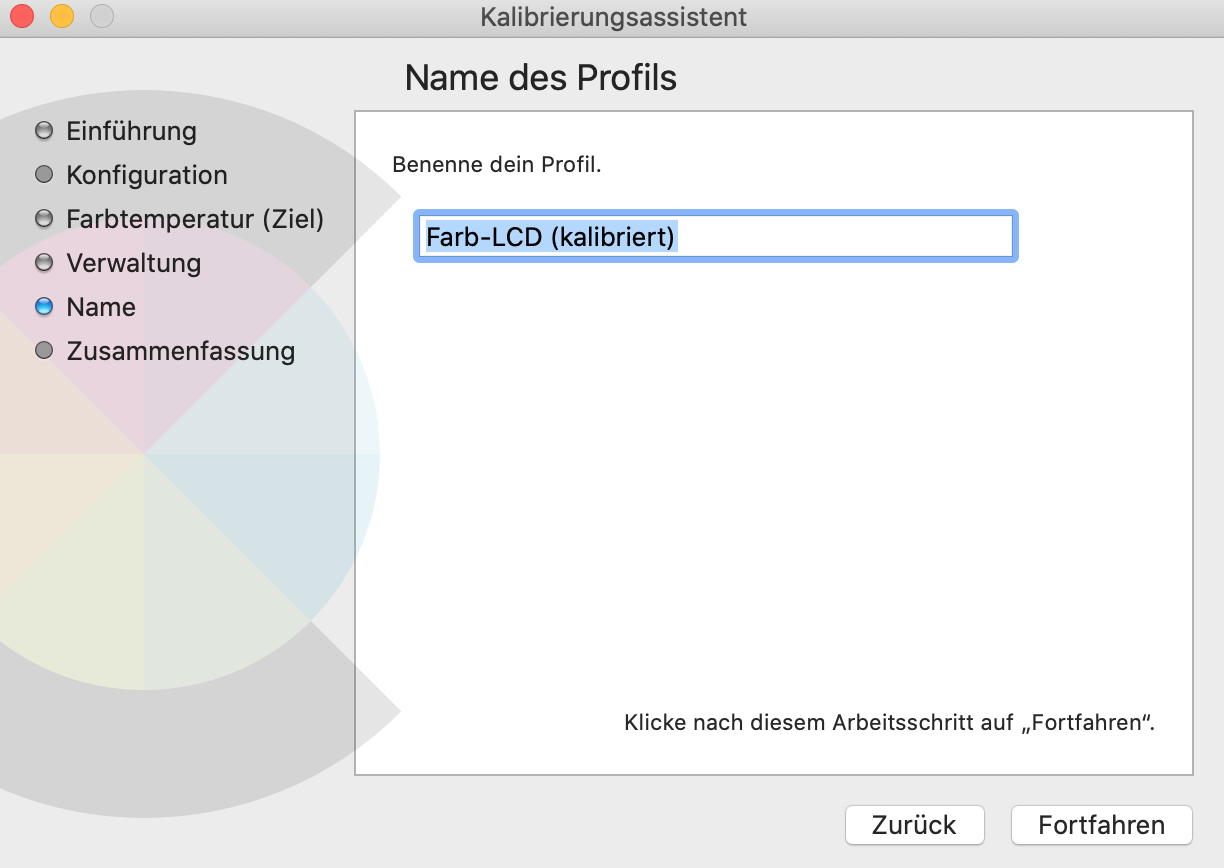Image resolution: width=1224 pixels, height=868 pixels.
Task: Click the Fortfahren button
Action: [x=1101, y=825]
